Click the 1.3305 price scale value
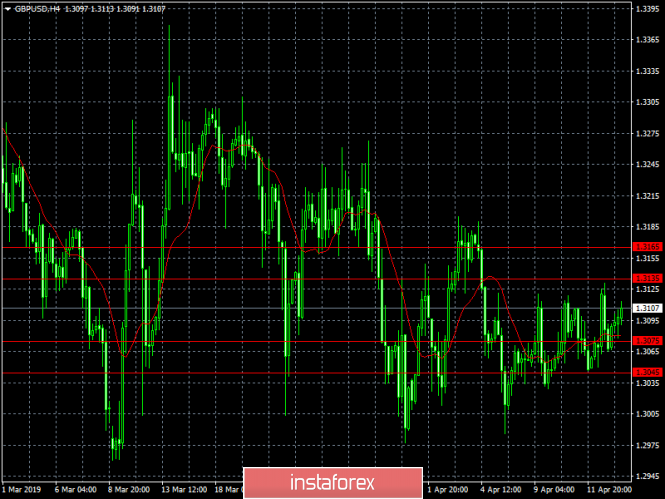 point(648,102)
